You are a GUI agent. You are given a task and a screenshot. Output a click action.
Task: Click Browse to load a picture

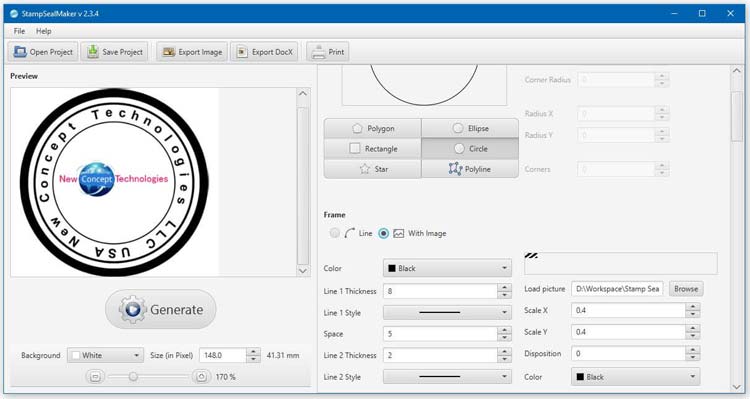[686, 288]
